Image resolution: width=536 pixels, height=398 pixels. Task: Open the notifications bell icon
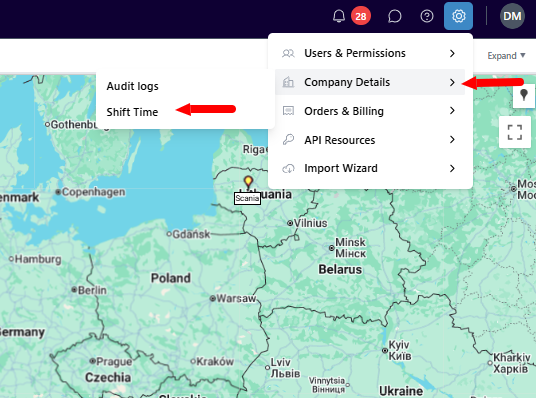click(339, 16)
